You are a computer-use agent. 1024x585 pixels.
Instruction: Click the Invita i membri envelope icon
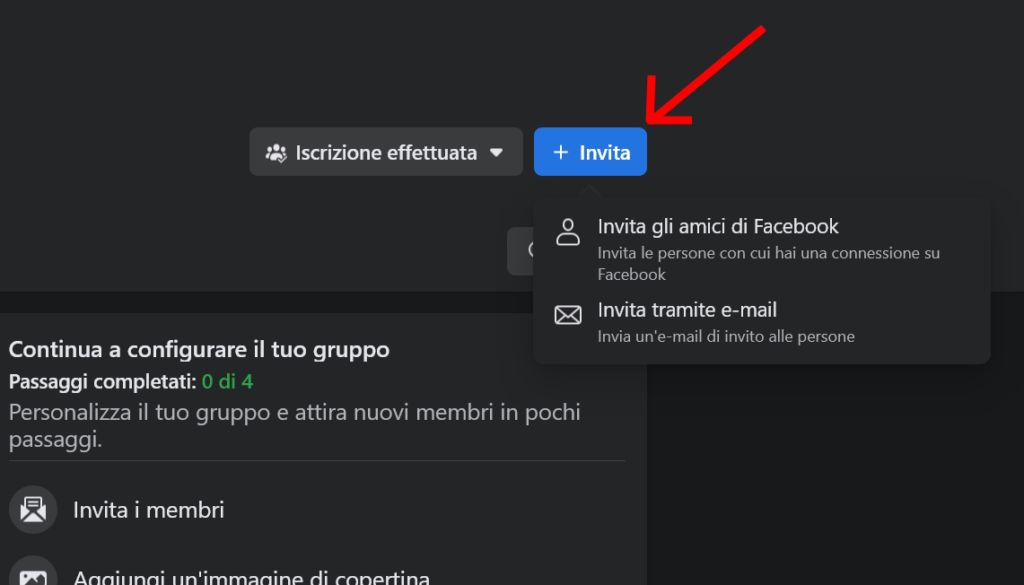click(33, 509)
